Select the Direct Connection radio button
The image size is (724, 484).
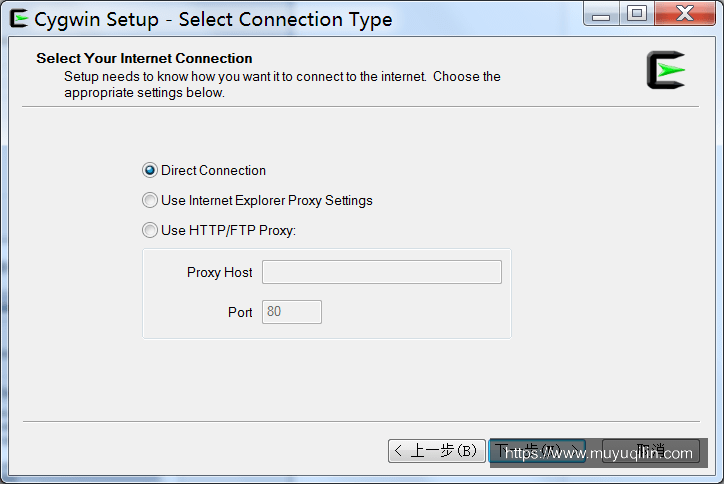(x=150, y=170)
